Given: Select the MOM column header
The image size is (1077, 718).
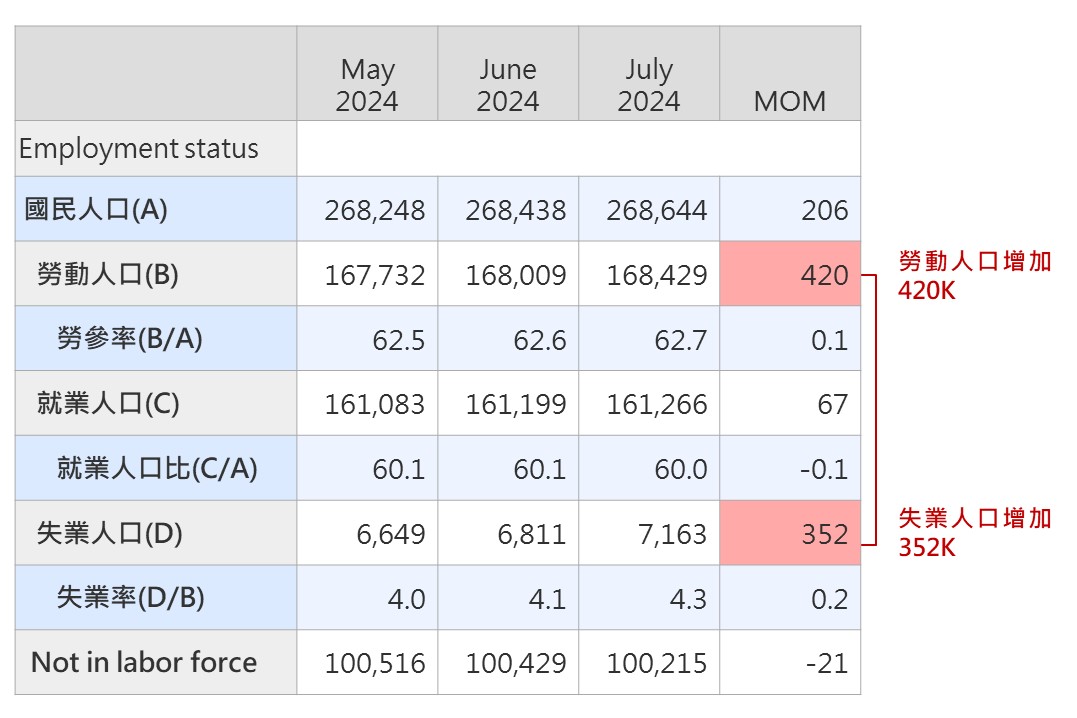Looking at the screenshot, I should click(x=790, y=101).
